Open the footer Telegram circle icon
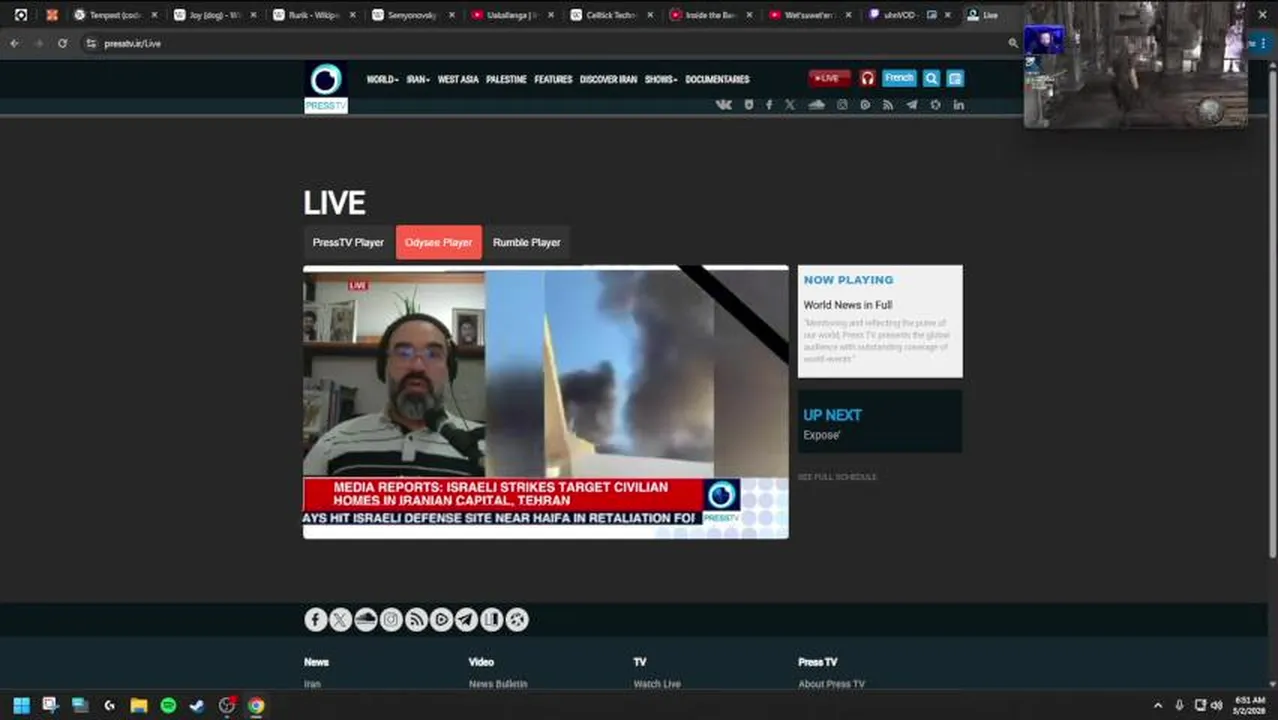Image resolution: width=1278 pixels, height=720 pixels. (x=466, y=620)
